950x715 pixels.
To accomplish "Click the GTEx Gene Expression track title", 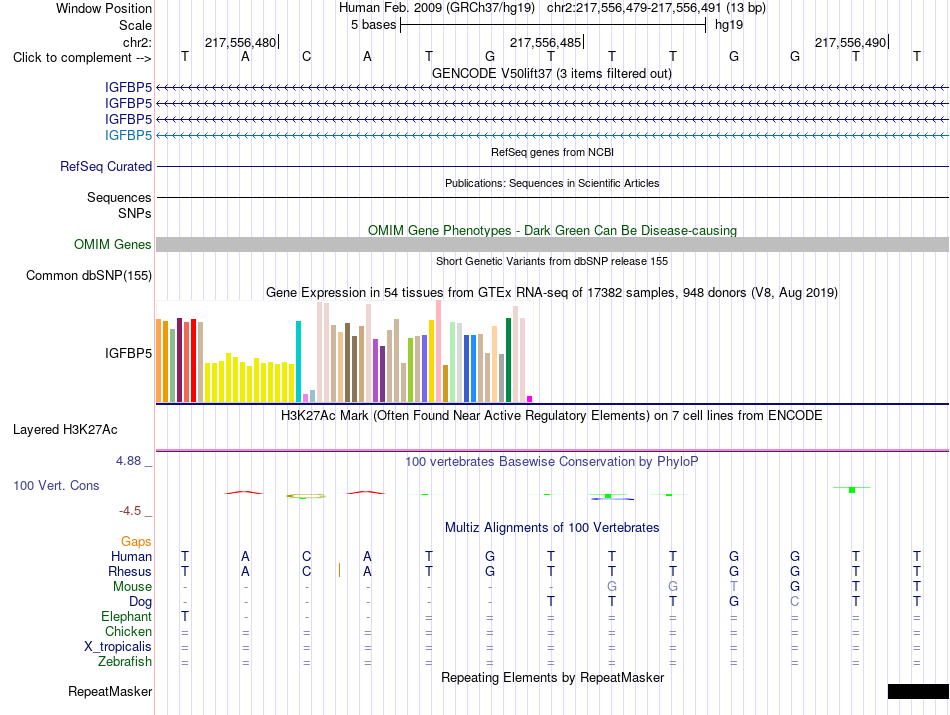I will click(x=552, y=293).
